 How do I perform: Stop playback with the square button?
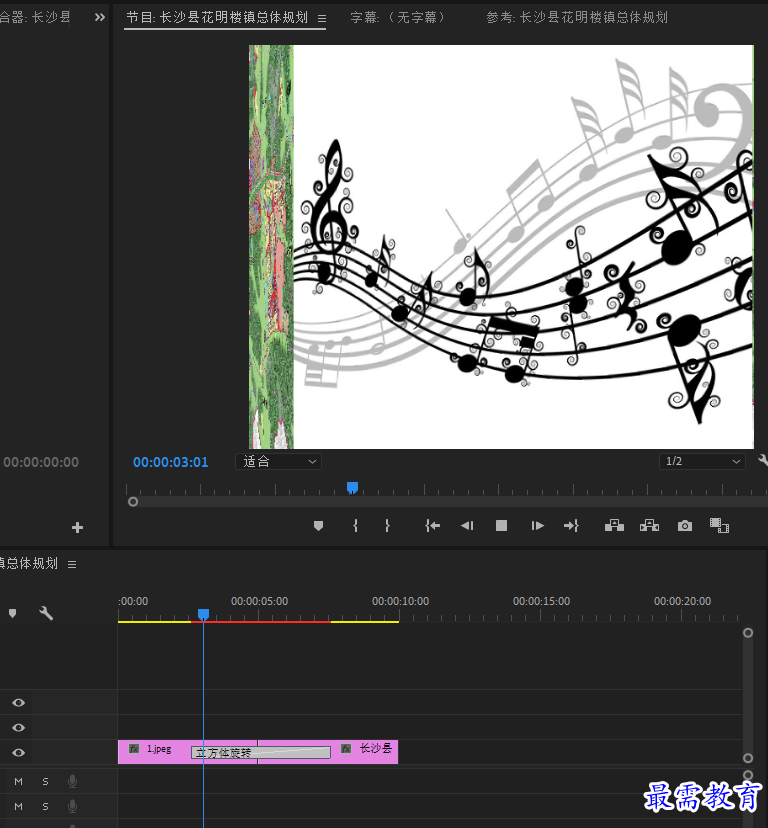point(501,526)
